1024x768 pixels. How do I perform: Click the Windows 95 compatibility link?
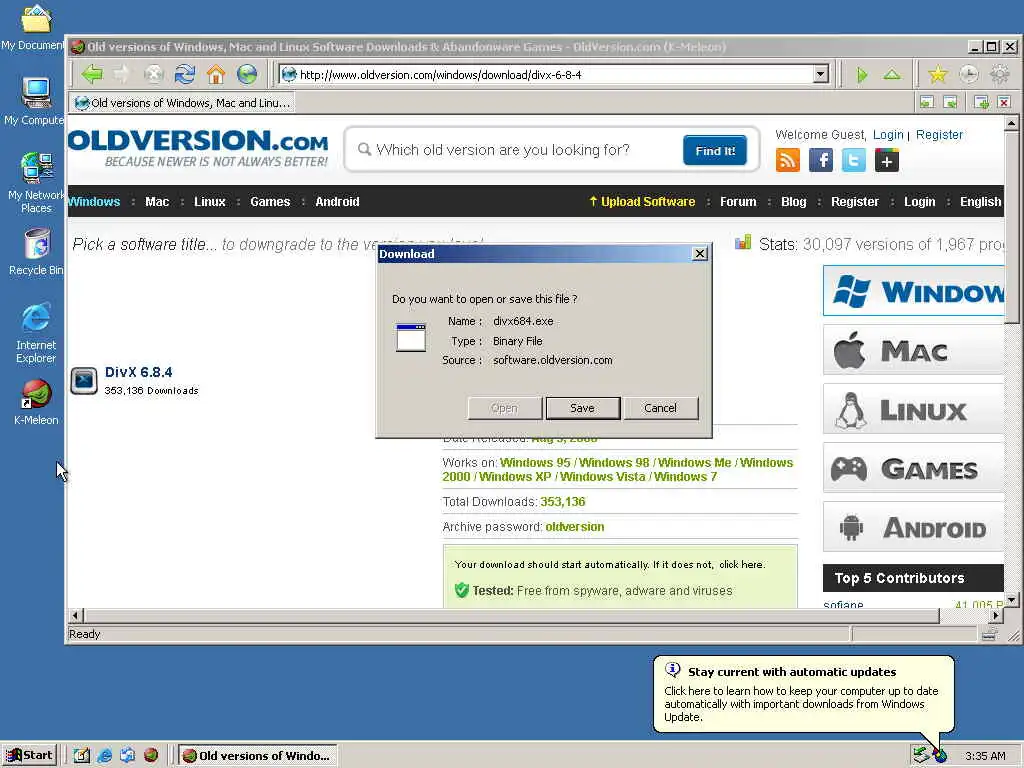[535, 462]
